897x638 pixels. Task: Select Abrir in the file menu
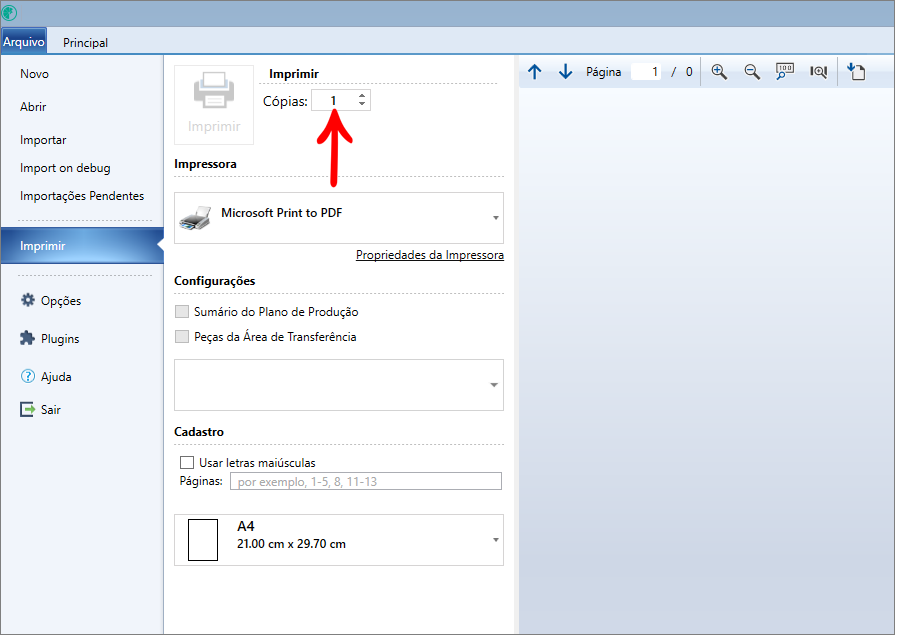coord(33,107)
